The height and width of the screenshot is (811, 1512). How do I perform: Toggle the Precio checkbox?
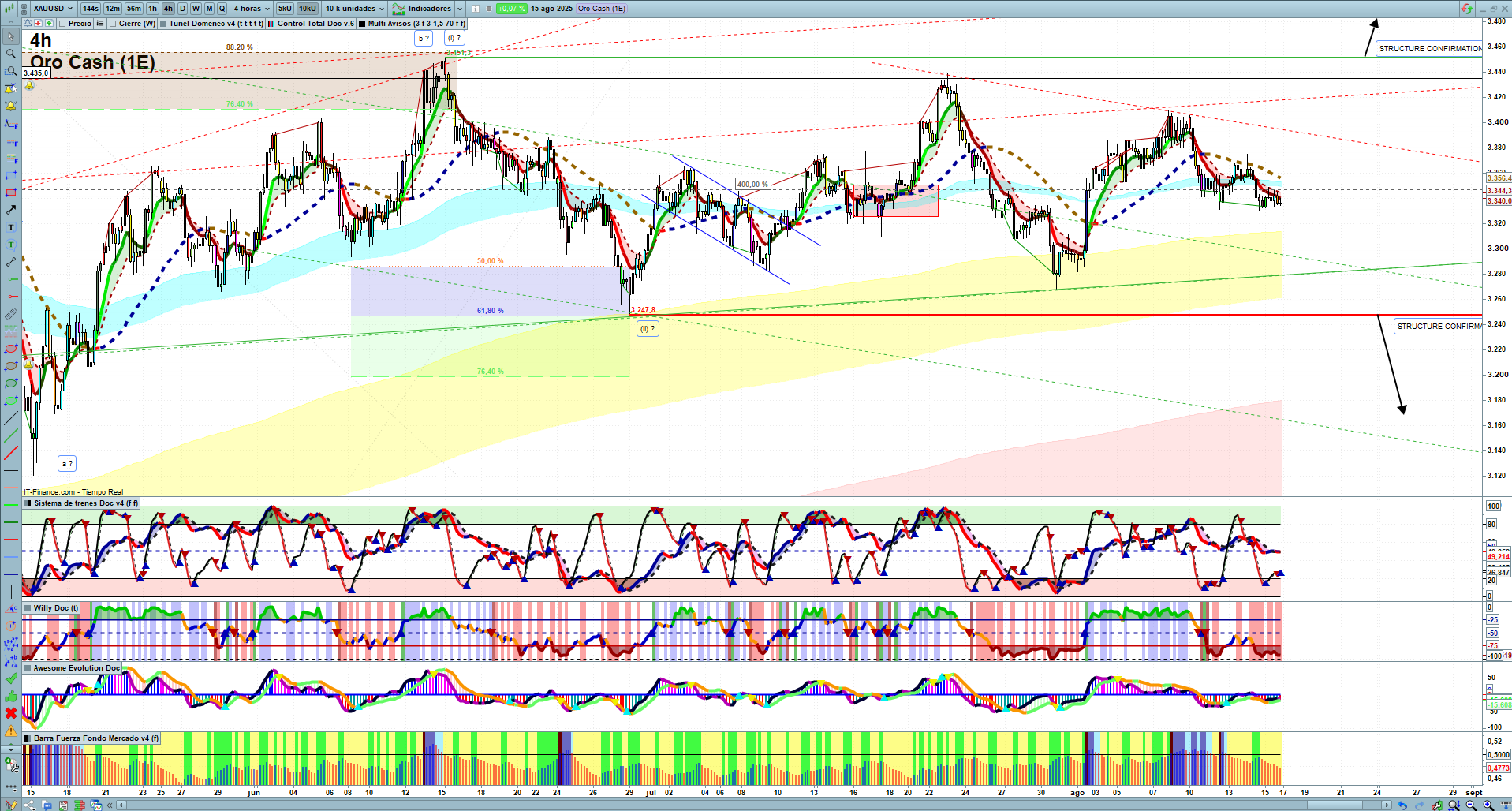pos(63,24)
